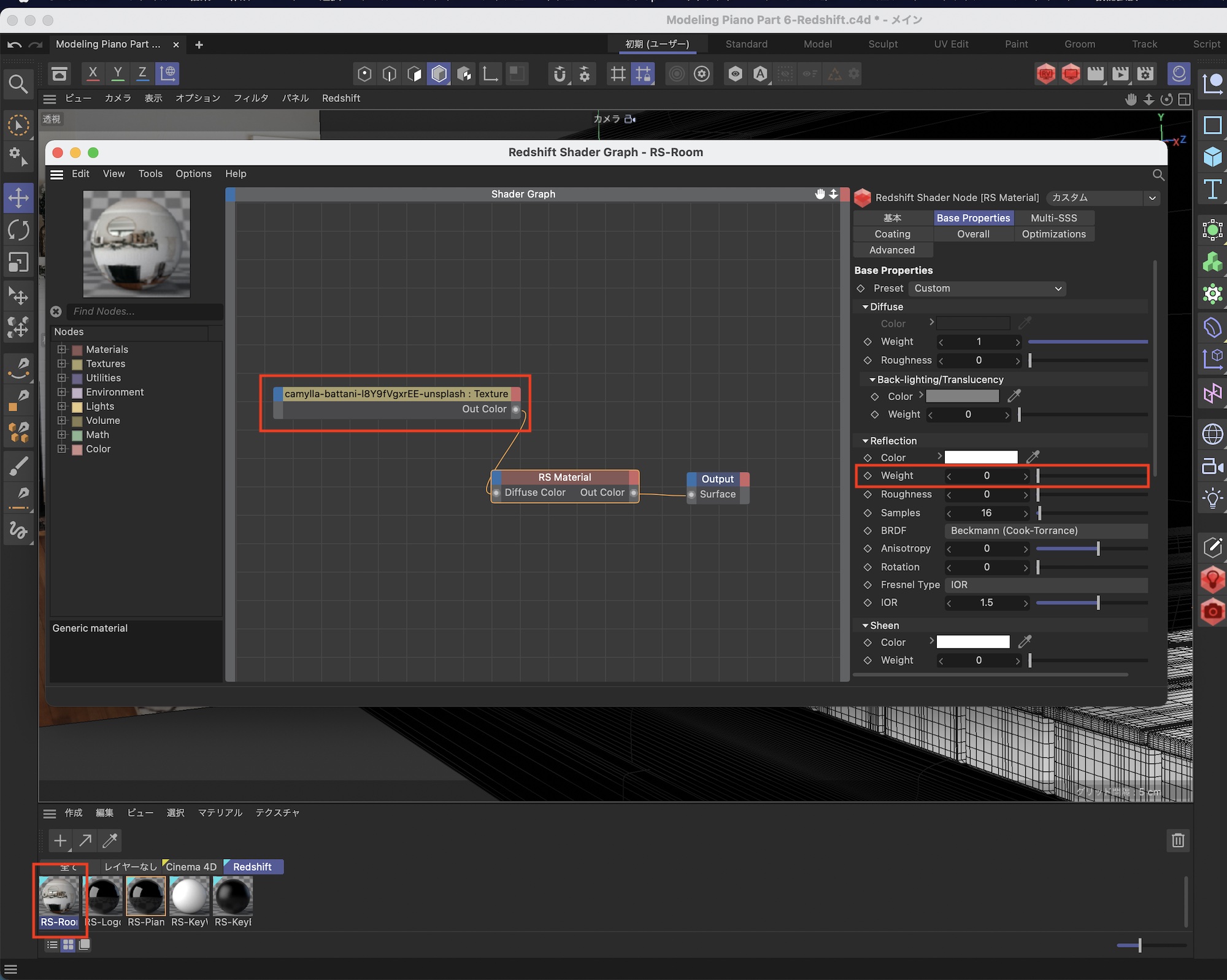The height and width of the screenshot is (980, 1227).
Task: Select the RS-Pian material thumbnail
Action: (x=146, y=896)
